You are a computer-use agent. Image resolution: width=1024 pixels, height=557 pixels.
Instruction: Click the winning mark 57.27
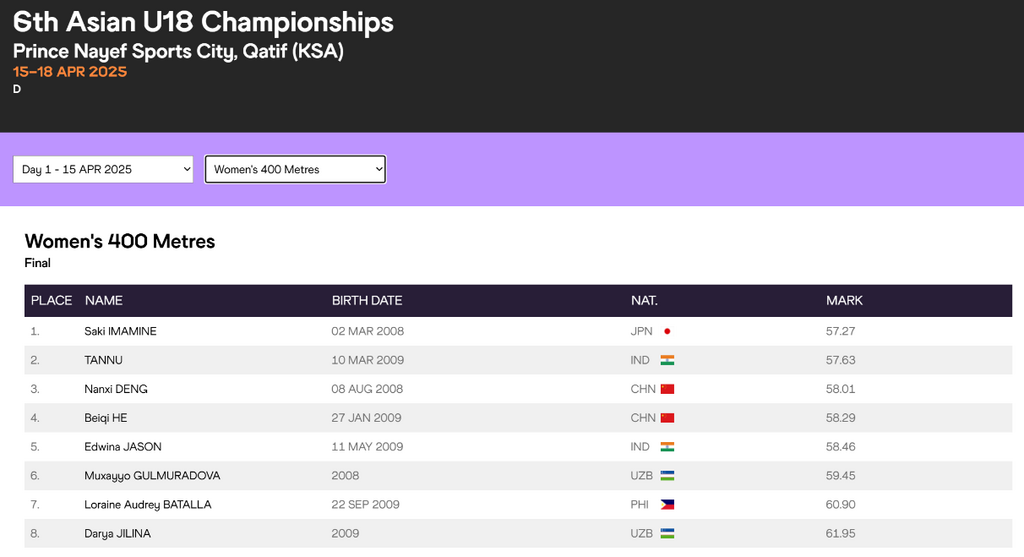[840, 331]
